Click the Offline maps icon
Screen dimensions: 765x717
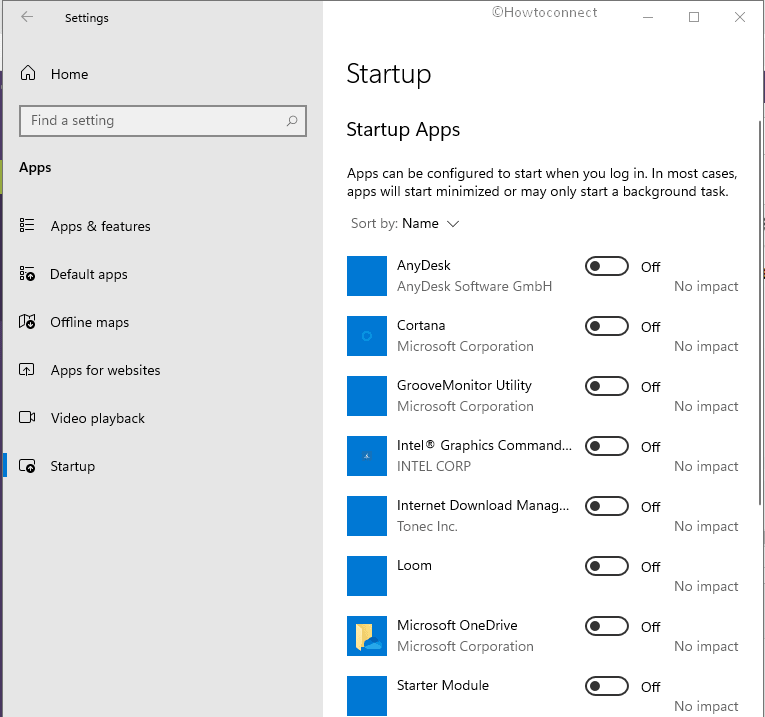(27, 321)
